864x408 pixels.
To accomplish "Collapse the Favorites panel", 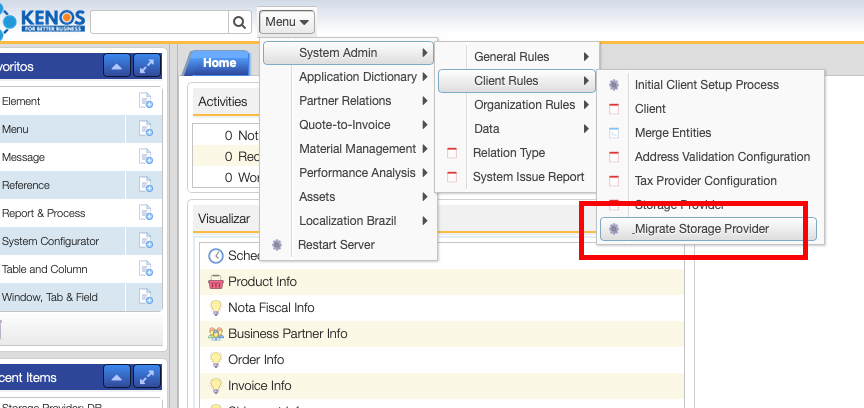I will (117, 66).
